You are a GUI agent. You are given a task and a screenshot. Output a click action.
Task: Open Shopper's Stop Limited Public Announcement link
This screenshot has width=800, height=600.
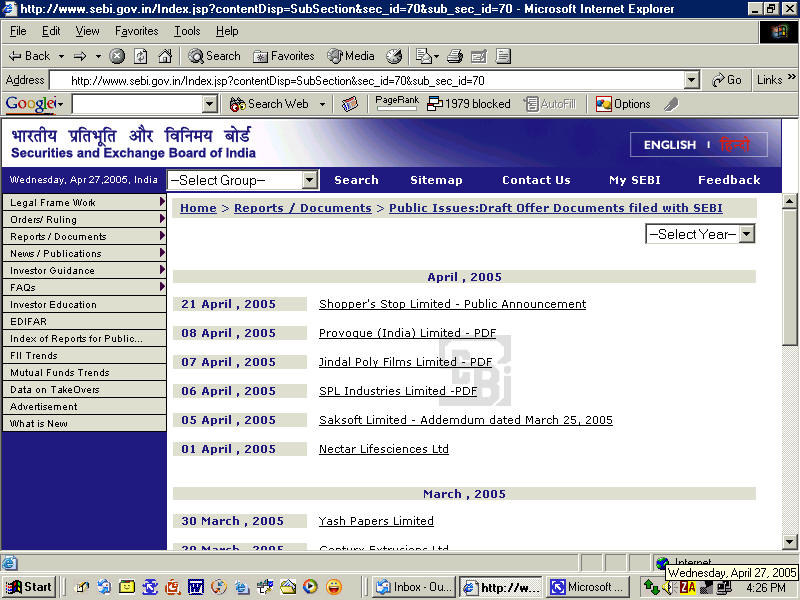(x=453, y=304)
